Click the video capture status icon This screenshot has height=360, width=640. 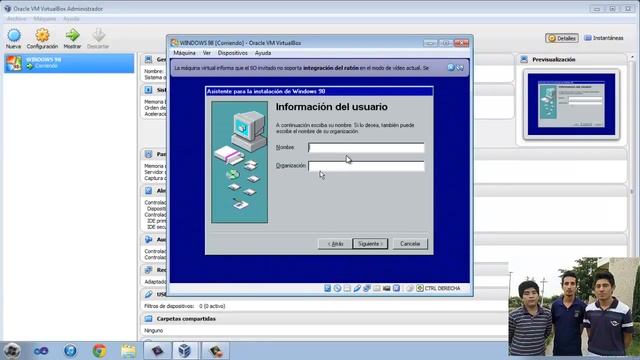point(386,288)
